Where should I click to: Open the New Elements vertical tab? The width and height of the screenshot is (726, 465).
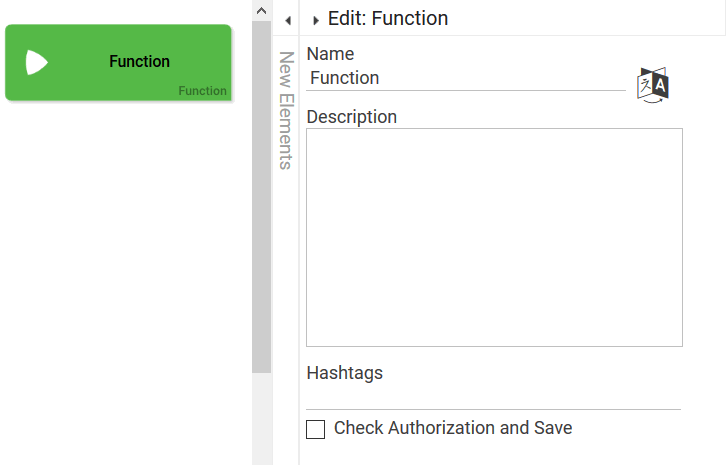point(286,110)
